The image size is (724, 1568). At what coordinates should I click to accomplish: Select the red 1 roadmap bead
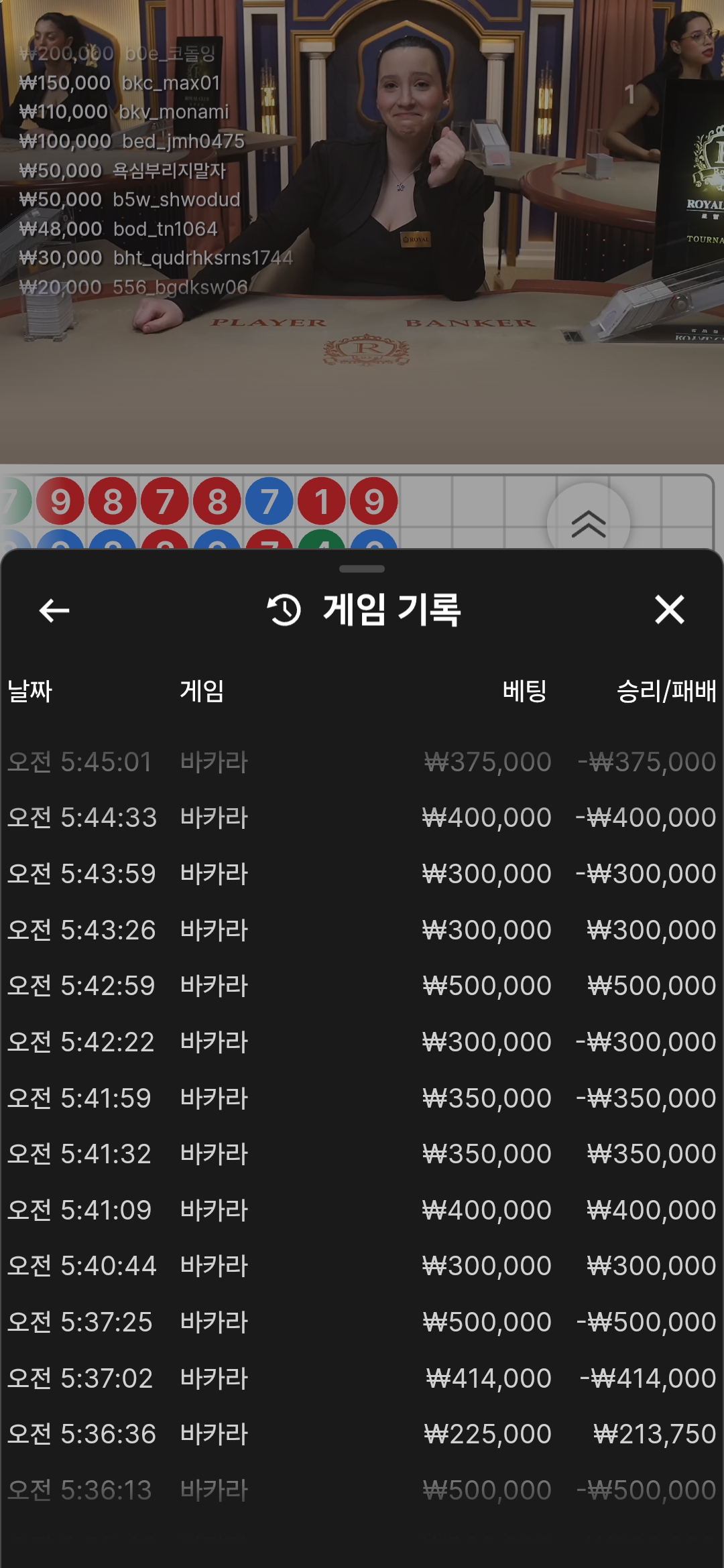pos(322,501)
